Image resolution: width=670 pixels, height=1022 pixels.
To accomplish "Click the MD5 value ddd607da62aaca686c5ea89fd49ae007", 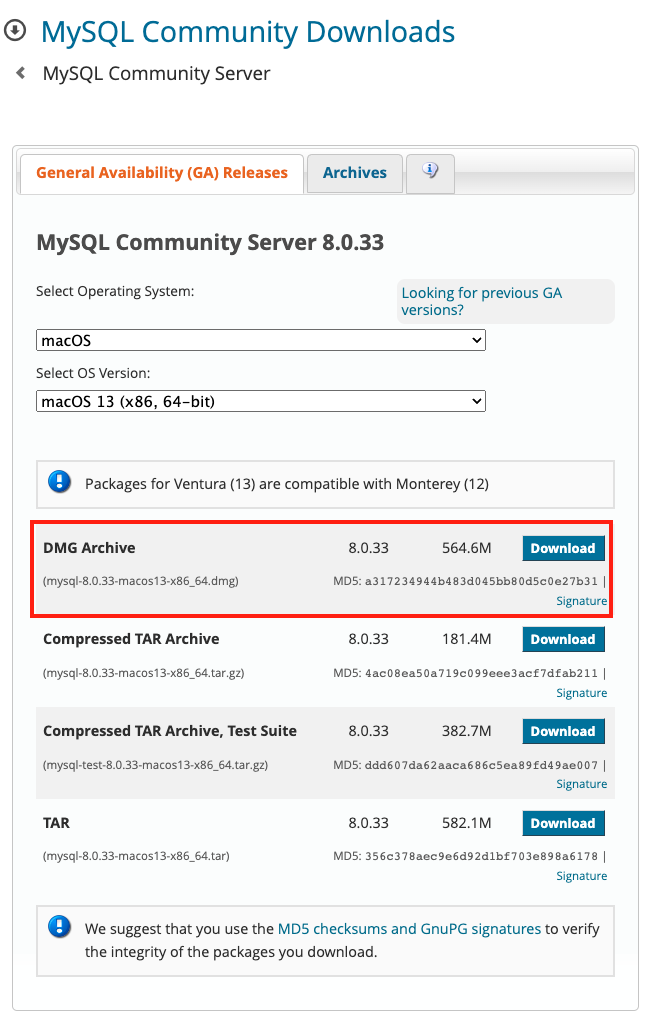I will pyautogui.click(x=481, y=765).
